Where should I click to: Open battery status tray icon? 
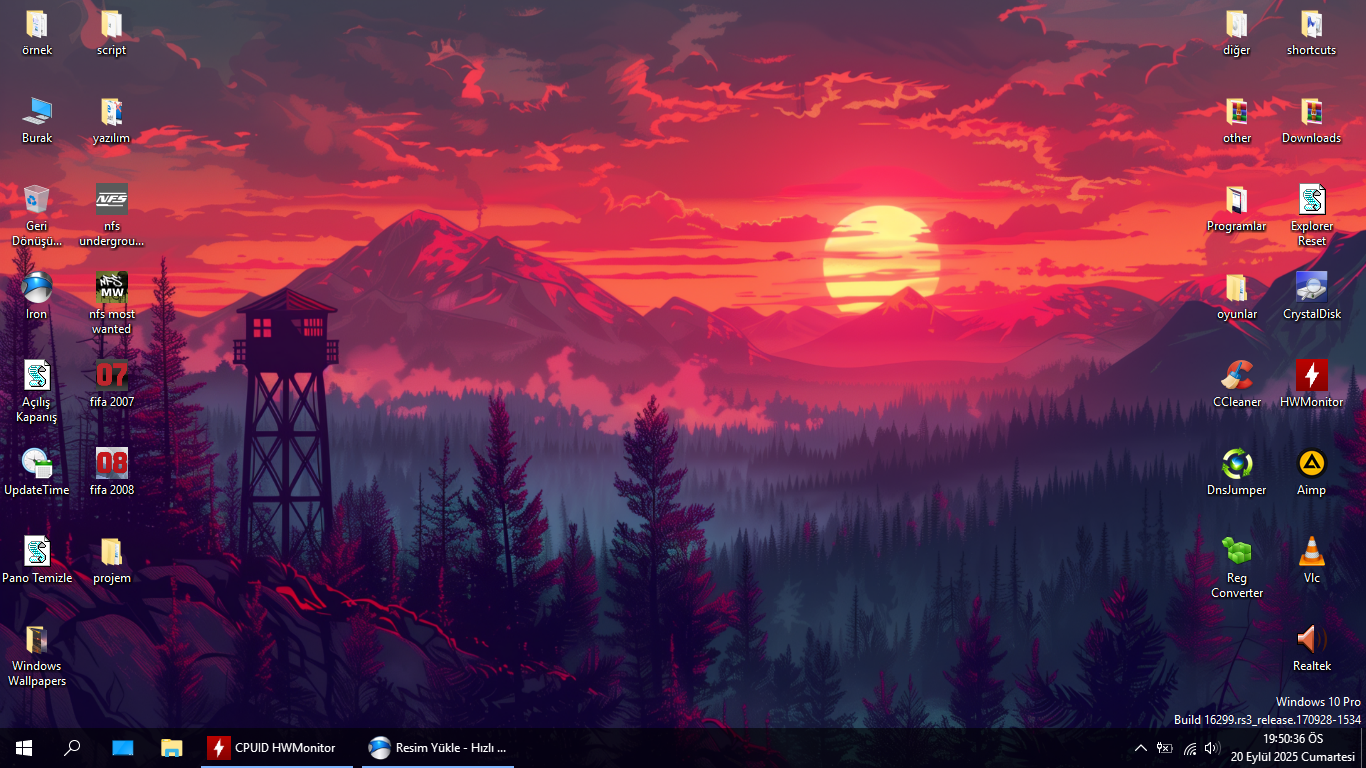1165,748
